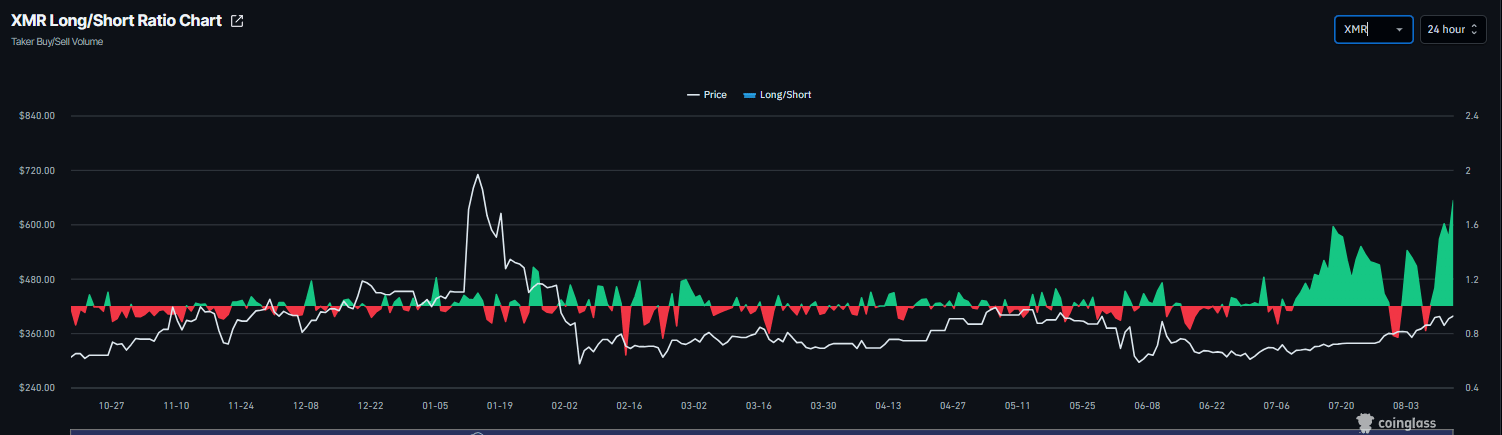
Task: Click the 0.4 ratio axis label
Action: click(1471, 388)
